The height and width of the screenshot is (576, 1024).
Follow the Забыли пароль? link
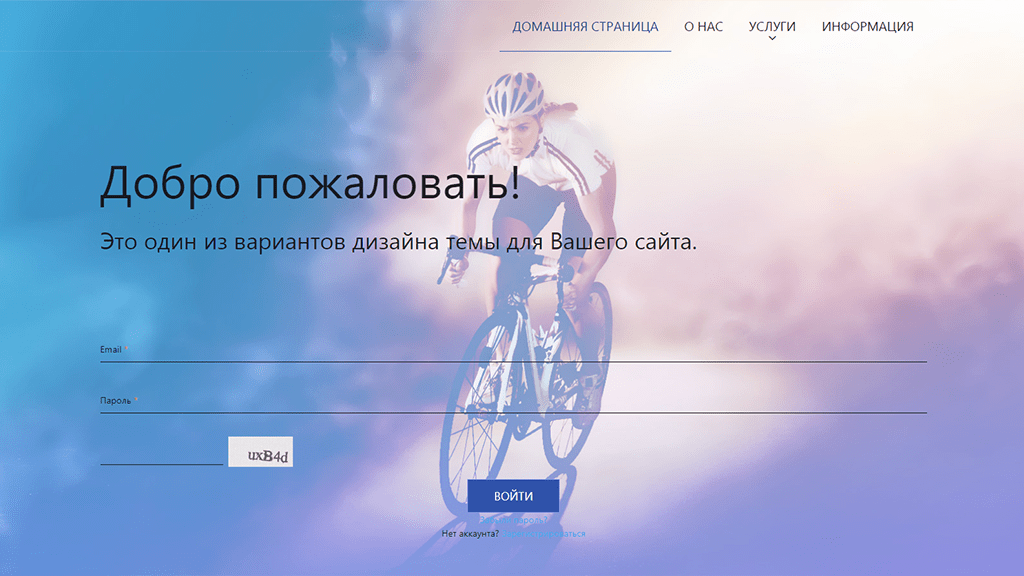tap(513, 520)
